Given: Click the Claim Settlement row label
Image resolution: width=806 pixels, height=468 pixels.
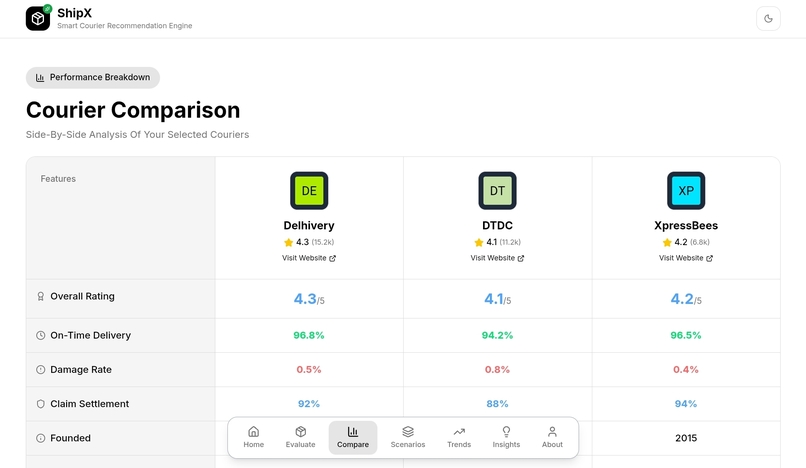Looking at the screenshot, I should [89, 404].
